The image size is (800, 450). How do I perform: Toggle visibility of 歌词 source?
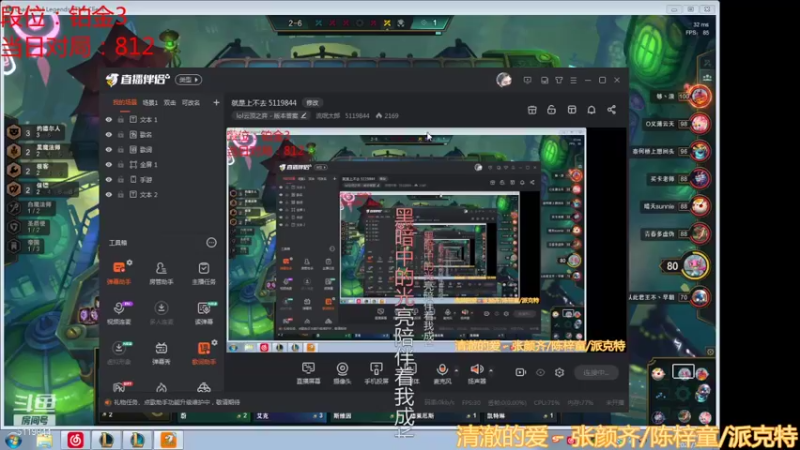(x=109, y=149)
